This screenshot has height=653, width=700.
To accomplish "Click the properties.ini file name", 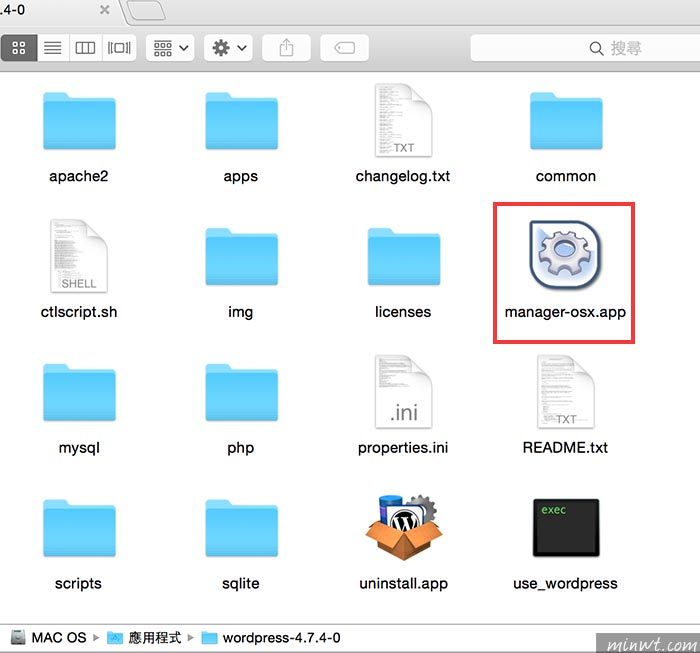I will pyautogui.click(x=403, y=448).
